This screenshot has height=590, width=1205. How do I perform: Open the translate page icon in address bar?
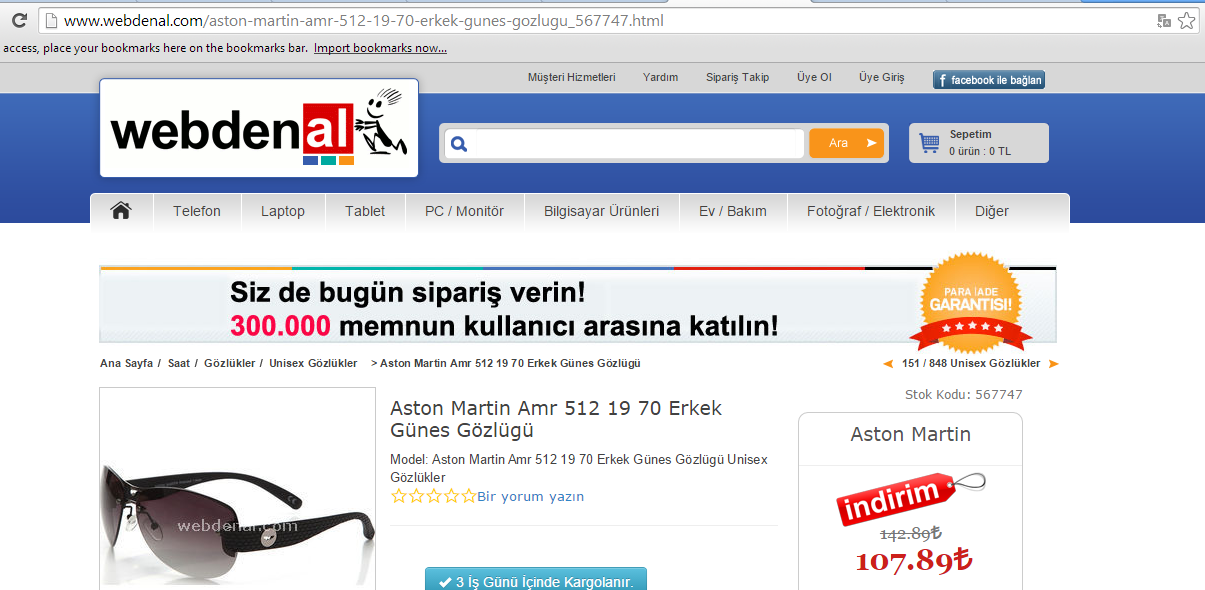pos(1164,21)
